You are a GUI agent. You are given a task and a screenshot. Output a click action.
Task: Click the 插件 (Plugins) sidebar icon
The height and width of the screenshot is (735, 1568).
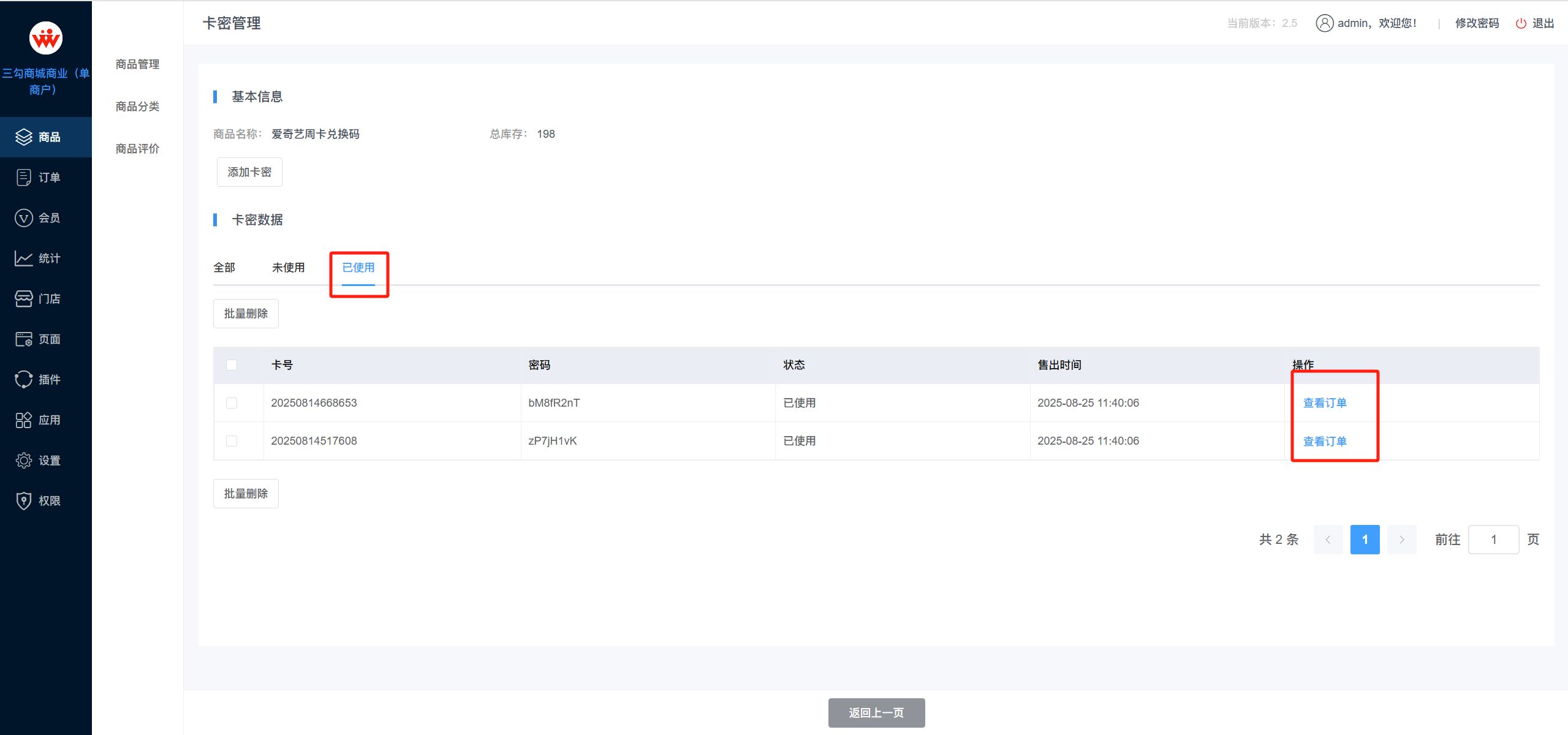(23, 380)
